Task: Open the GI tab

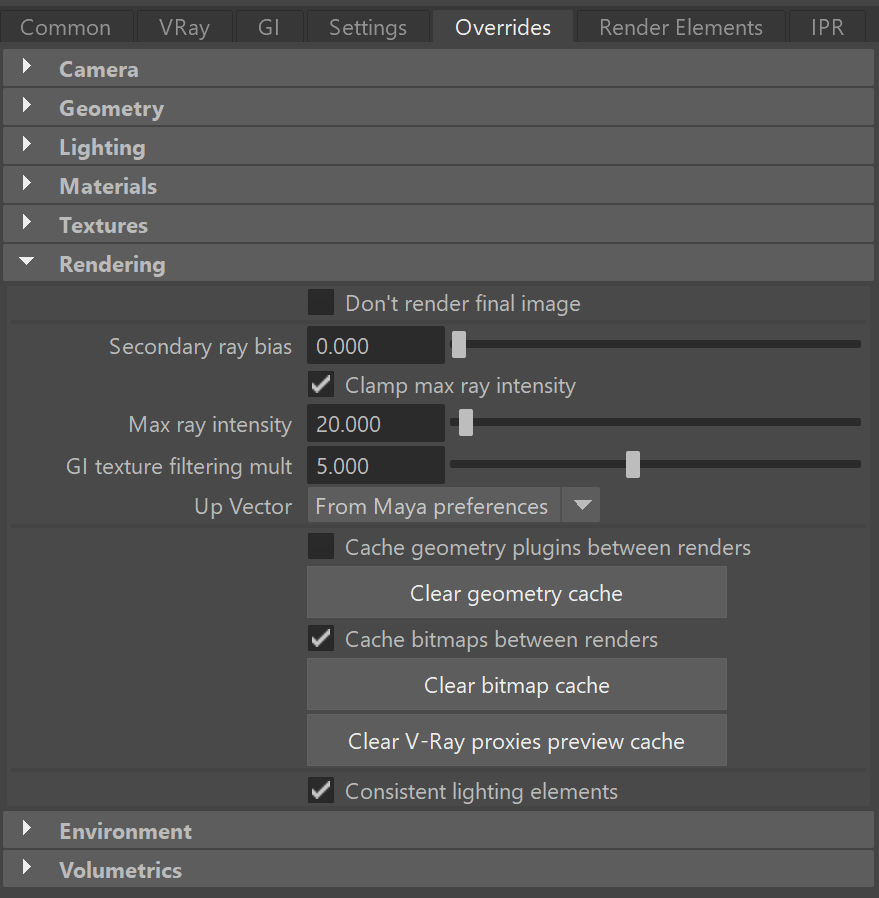Action: (269, 27)
